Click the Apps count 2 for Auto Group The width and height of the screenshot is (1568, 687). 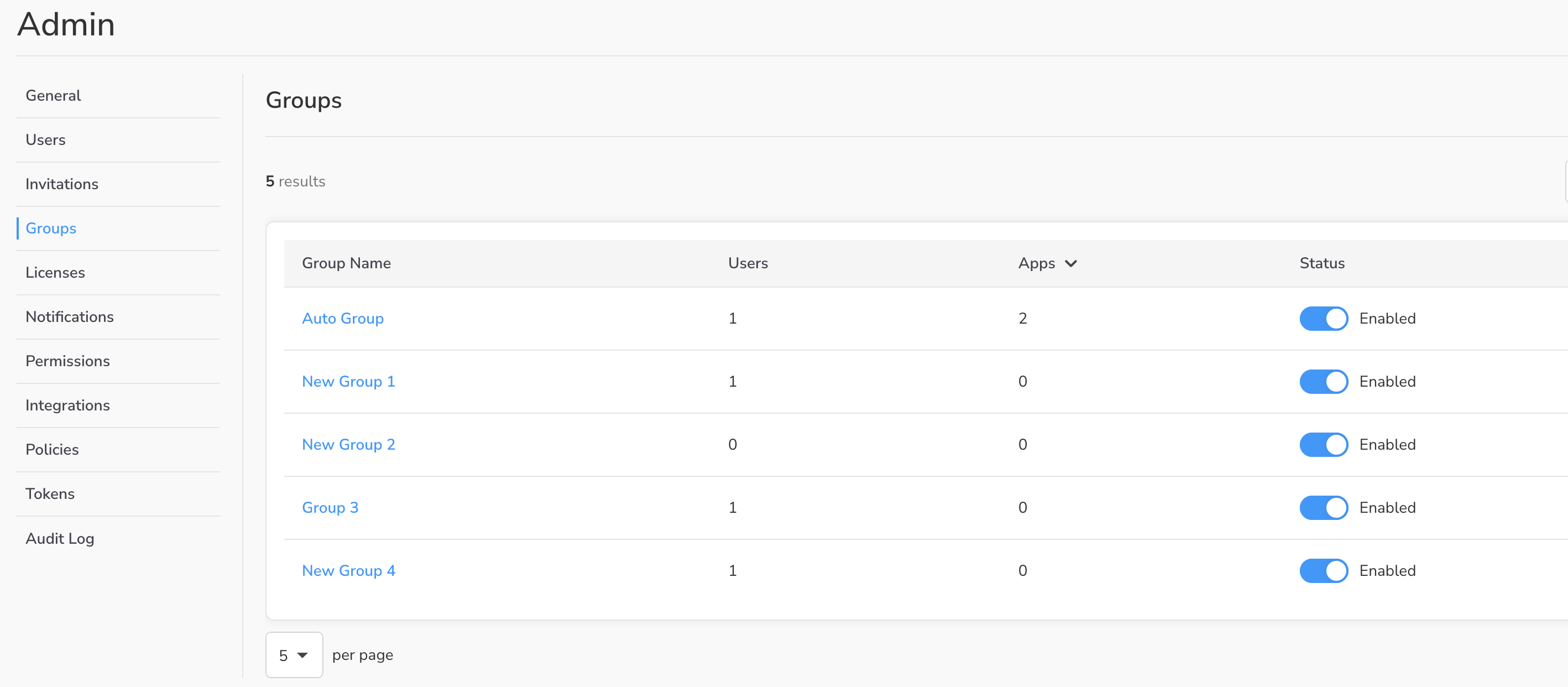click(x=1023, y=319)
